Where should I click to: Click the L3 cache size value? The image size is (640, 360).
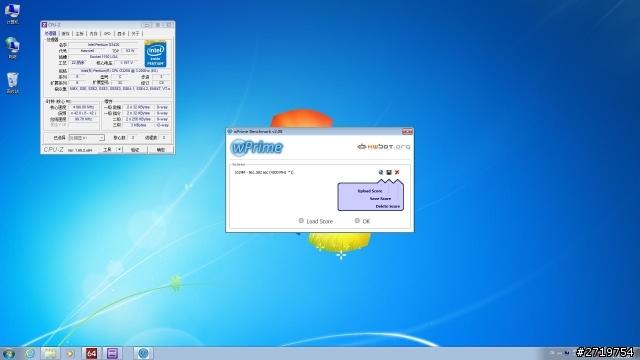(138, 125)
